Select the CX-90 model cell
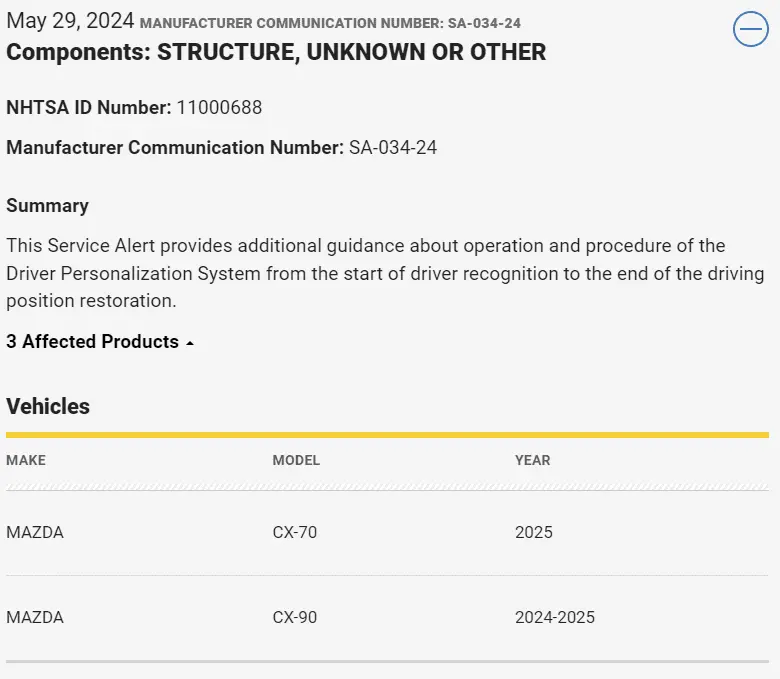780x679 pixels. click(295, 617)
